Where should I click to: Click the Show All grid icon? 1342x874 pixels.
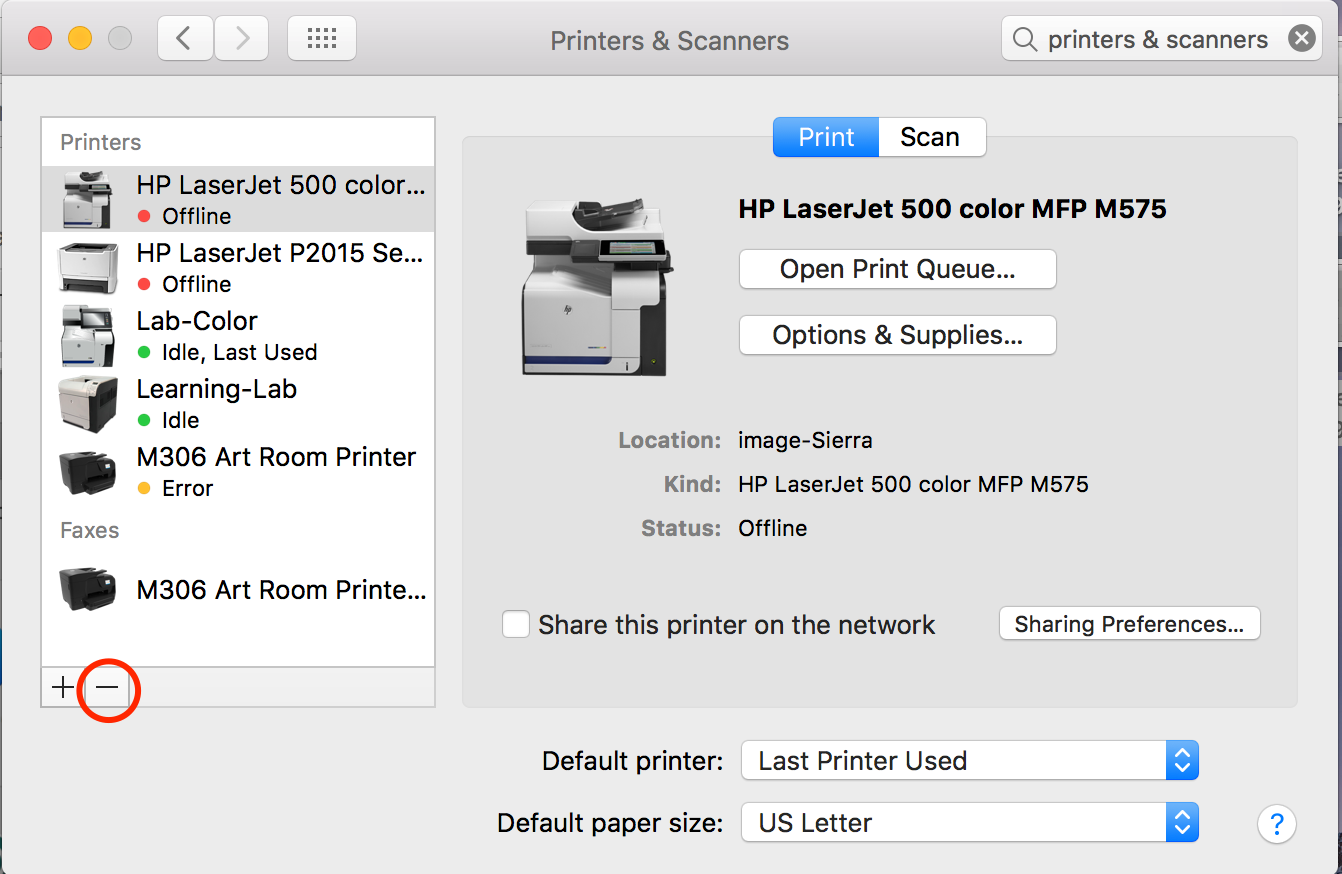[x=321, y=39]
